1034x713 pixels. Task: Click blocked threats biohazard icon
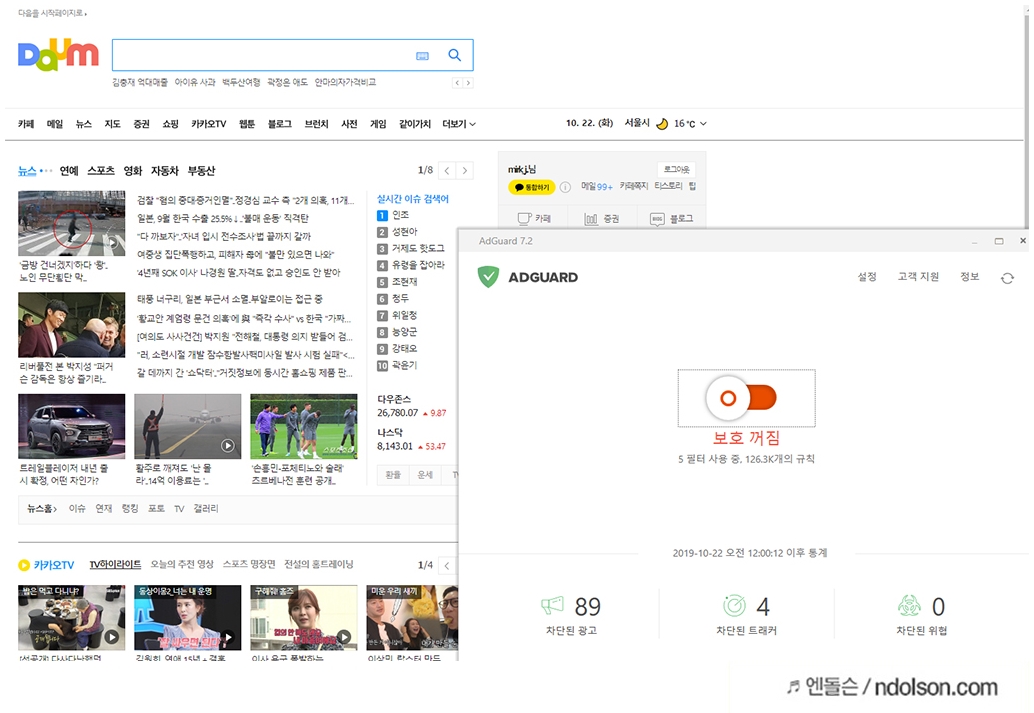tap(909, 605)
